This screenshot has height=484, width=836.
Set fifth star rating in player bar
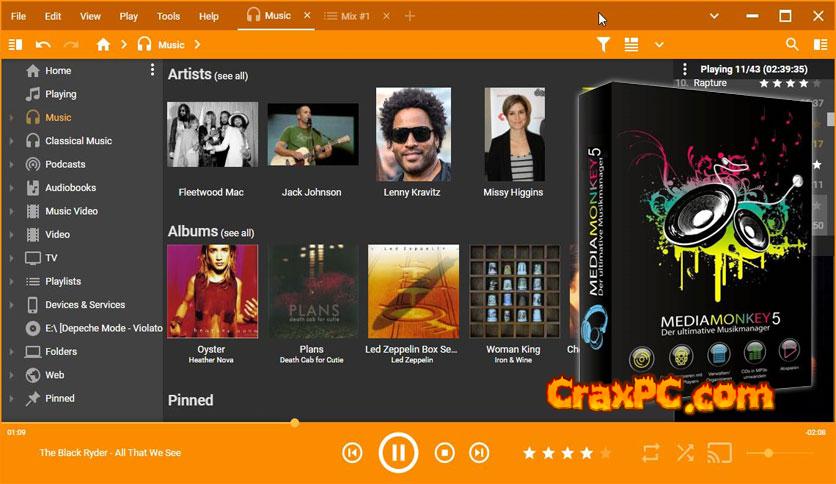(606, 453)
